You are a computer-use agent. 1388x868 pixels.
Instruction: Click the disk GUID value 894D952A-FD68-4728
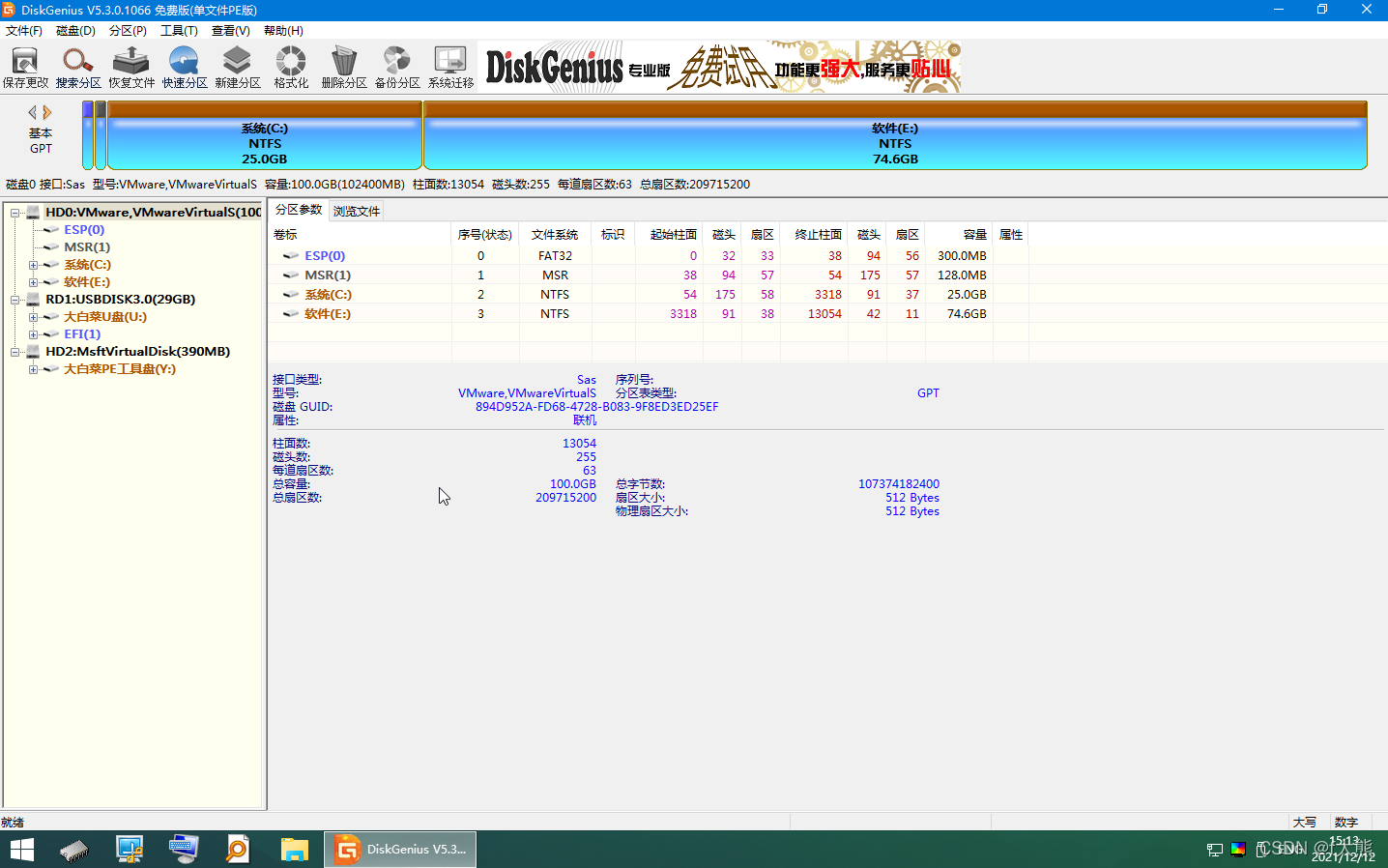[x=596, y=407]
